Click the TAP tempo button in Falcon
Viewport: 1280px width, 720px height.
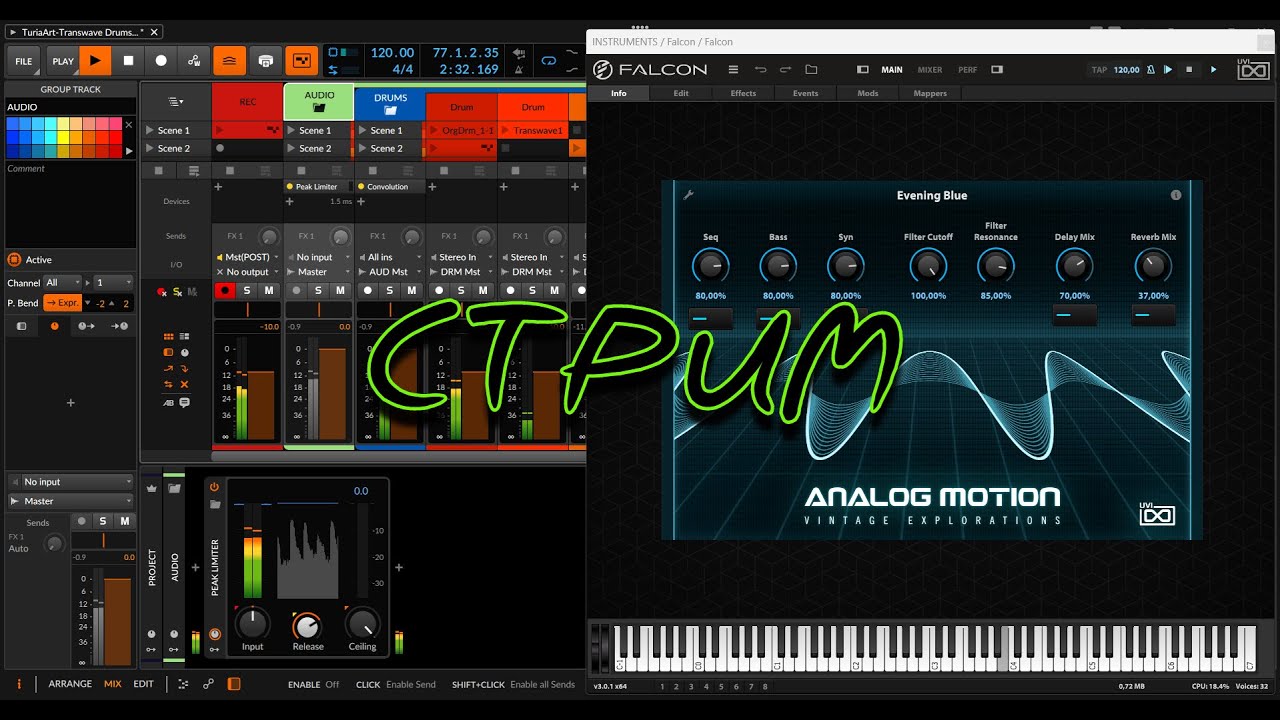coord(1099,70)
